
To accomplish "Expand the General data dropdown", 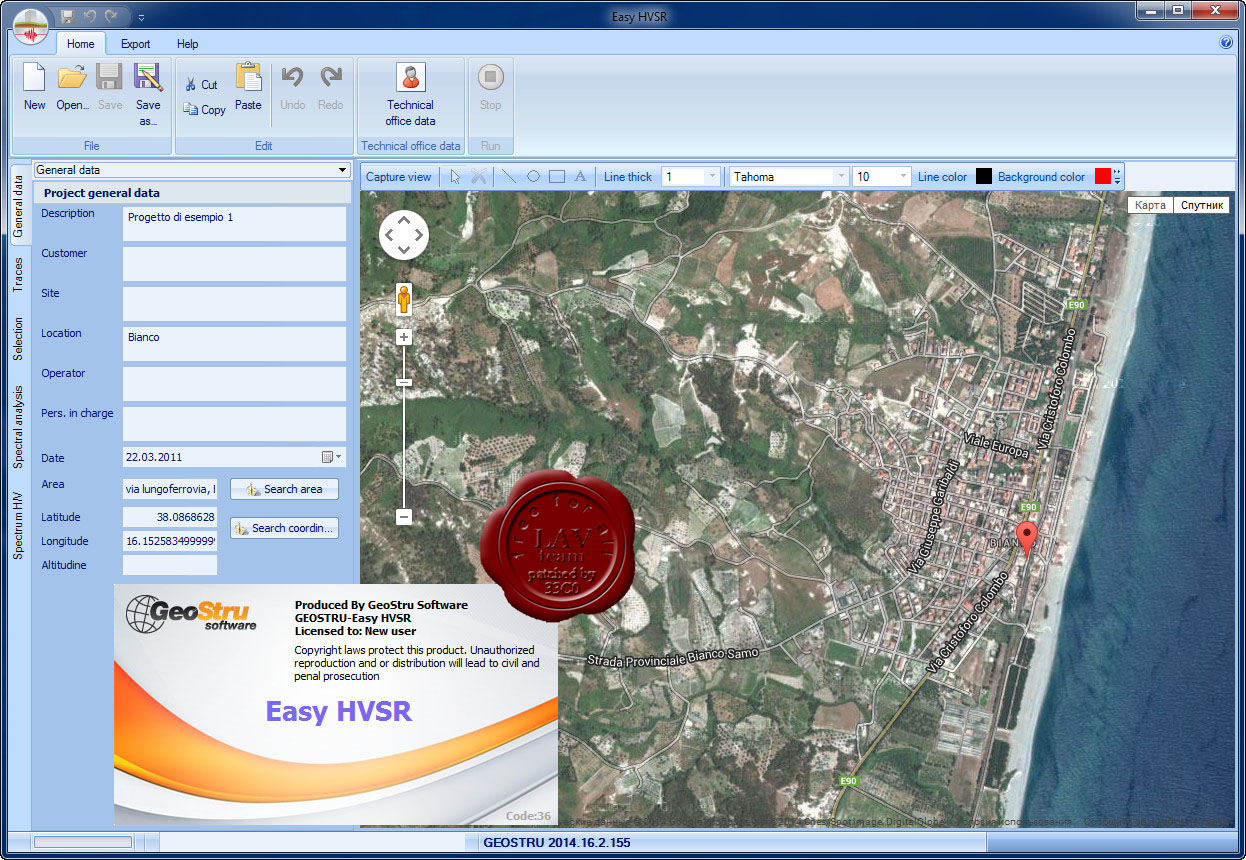I will [x=343, y=170].
